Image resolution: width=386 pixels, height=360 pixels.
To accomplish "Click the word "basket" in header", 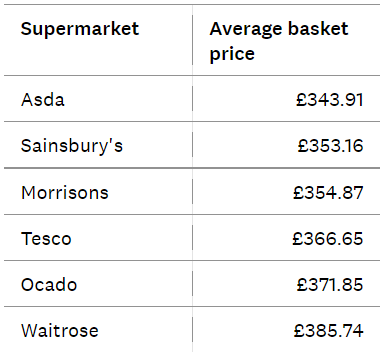I will point(318,29).
